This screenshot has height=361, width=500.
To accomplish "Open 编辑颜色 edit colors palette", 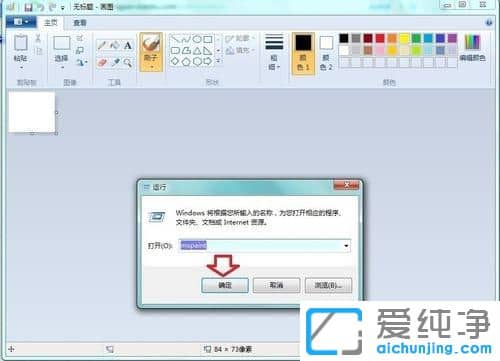I will point(473,48).
